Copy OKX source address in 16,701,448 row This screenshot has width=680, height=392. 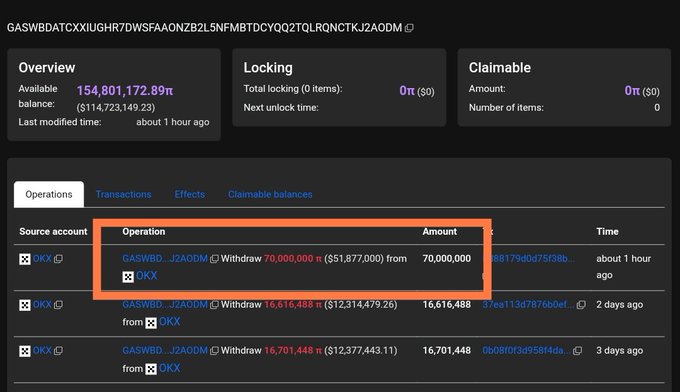(x=59, y=351)
